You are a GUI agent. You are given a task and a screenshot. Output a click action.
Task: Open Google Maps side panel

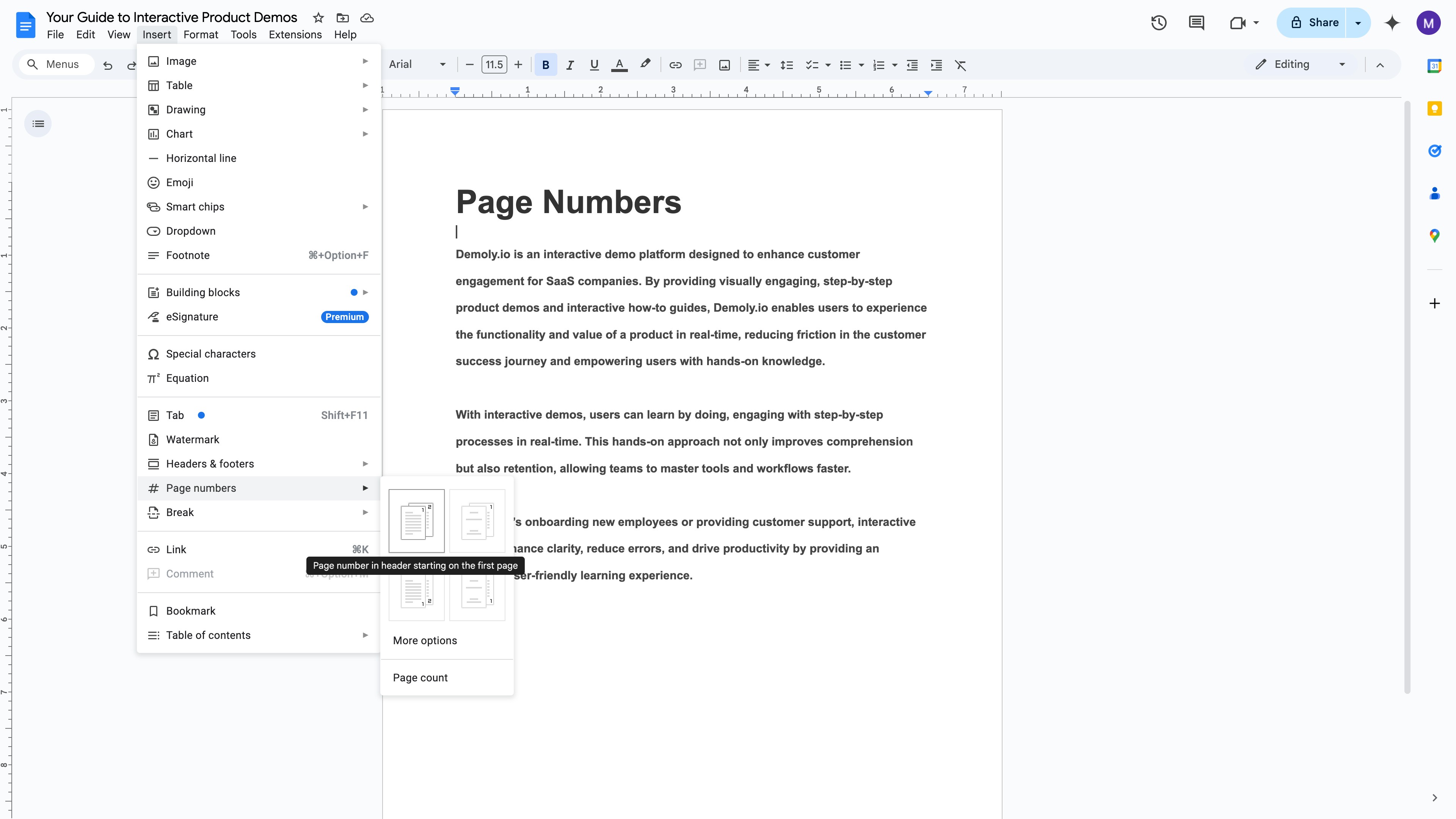1434,236
